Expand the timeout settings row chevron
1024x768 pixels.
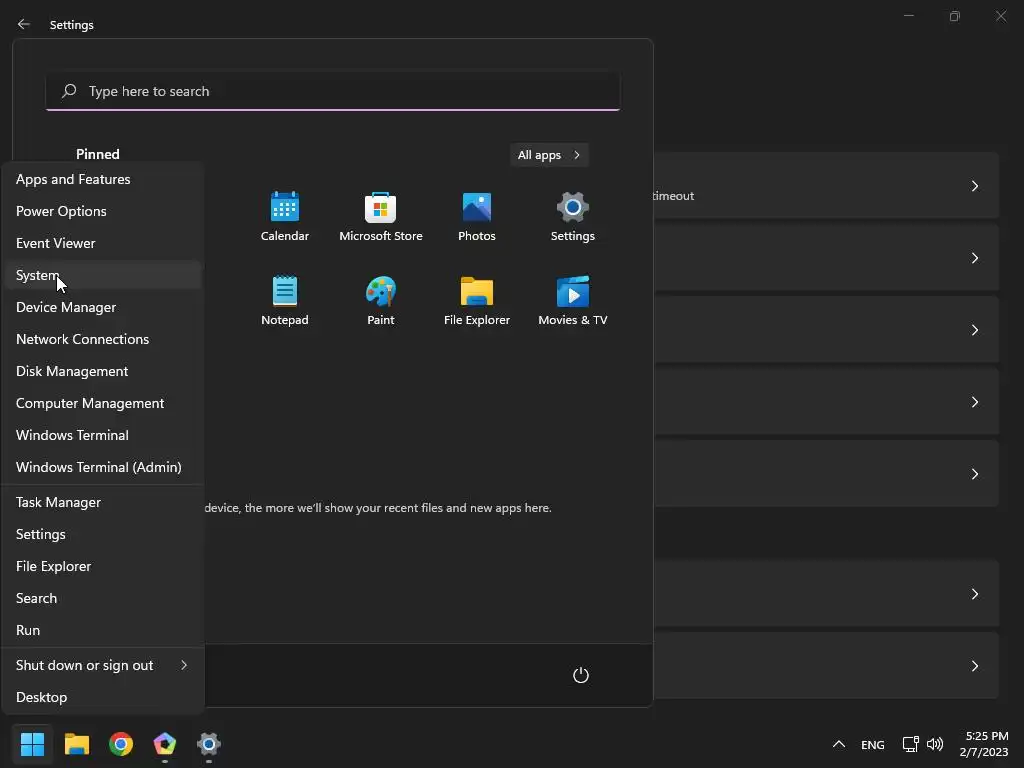[974, 186]
